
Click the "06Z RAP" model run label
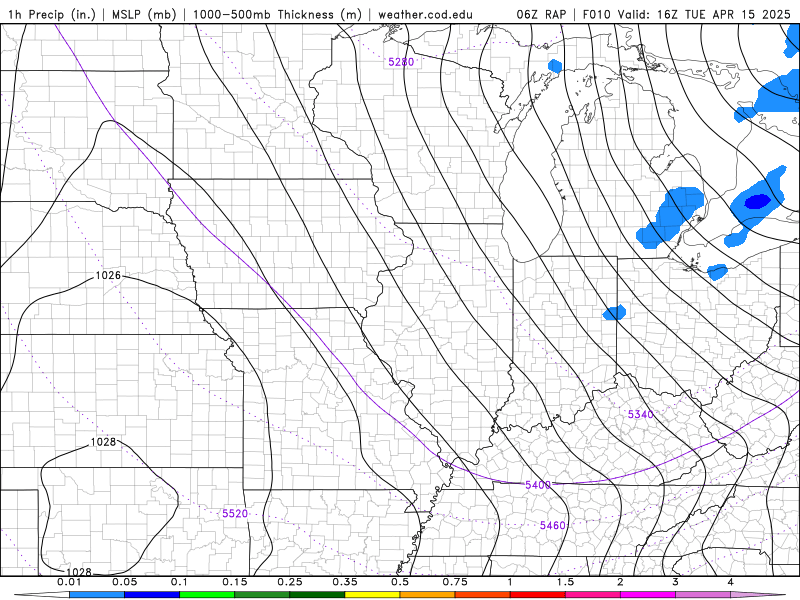[x=541, y=14]
